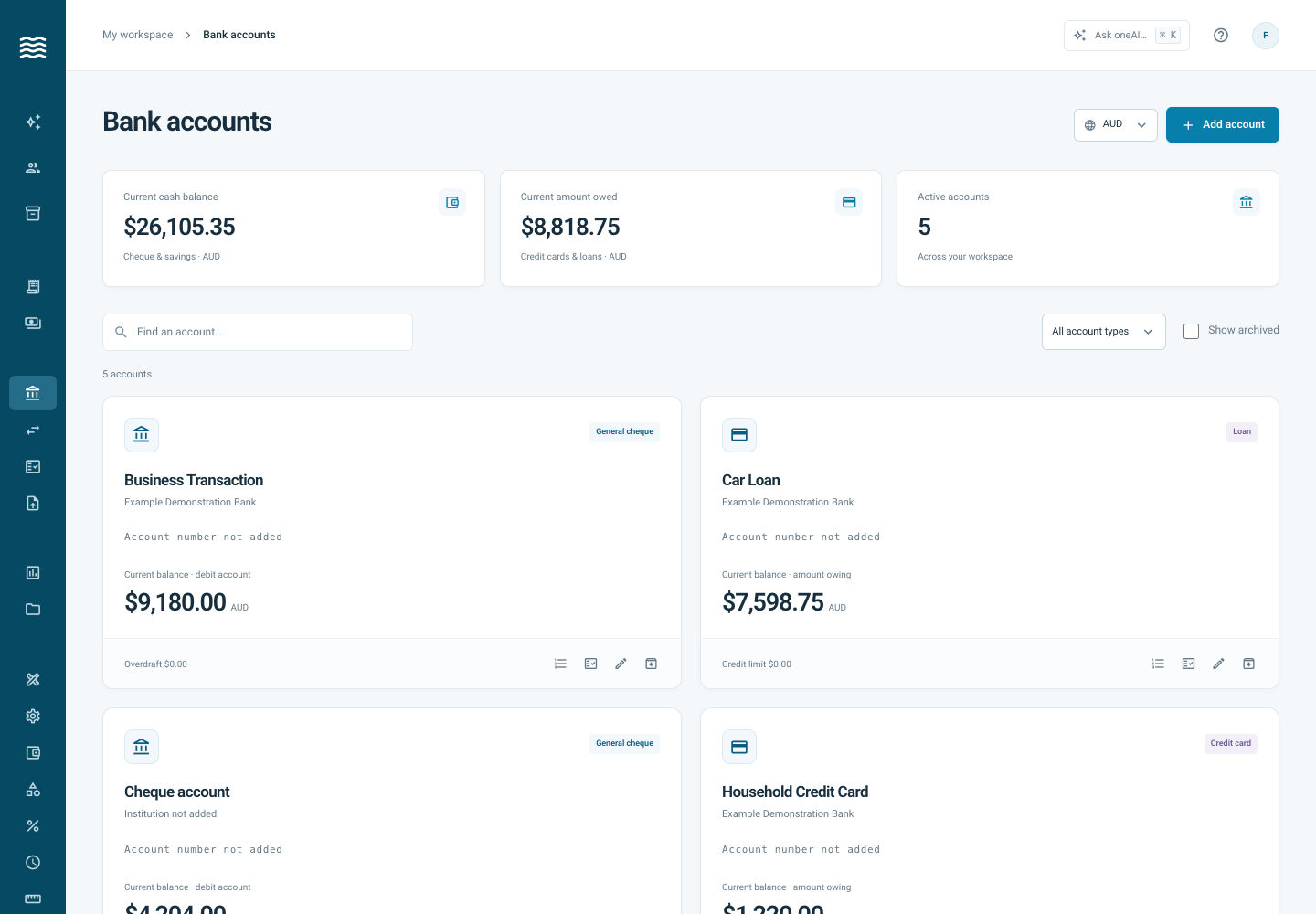Open the help question mark icon
The width and height of the screenshot is (1316, 914).
coord(1221,36)
